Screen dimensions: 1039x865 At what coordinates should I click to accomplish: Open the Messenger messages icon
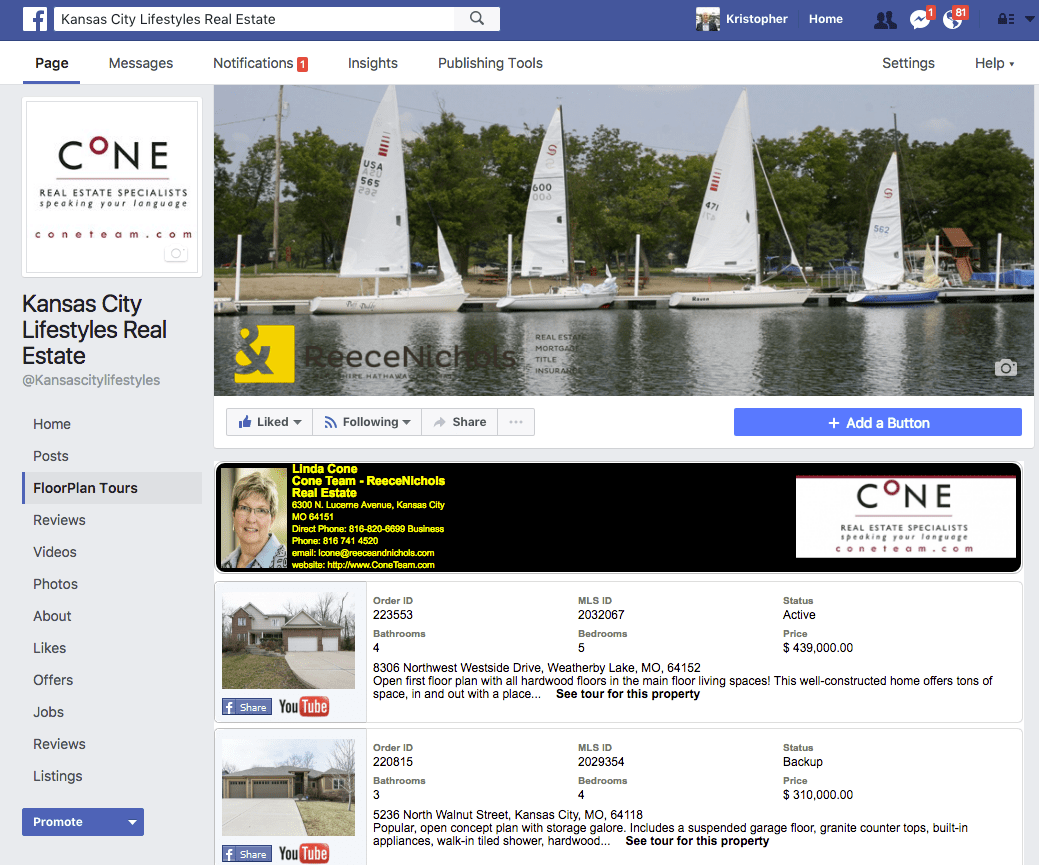920,19
